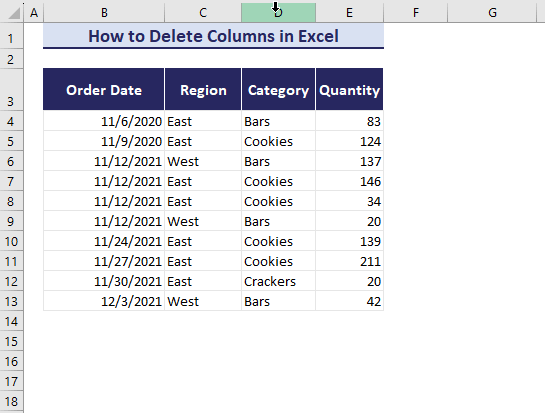
Task: Select row 10 header
Action: point(11,241)
